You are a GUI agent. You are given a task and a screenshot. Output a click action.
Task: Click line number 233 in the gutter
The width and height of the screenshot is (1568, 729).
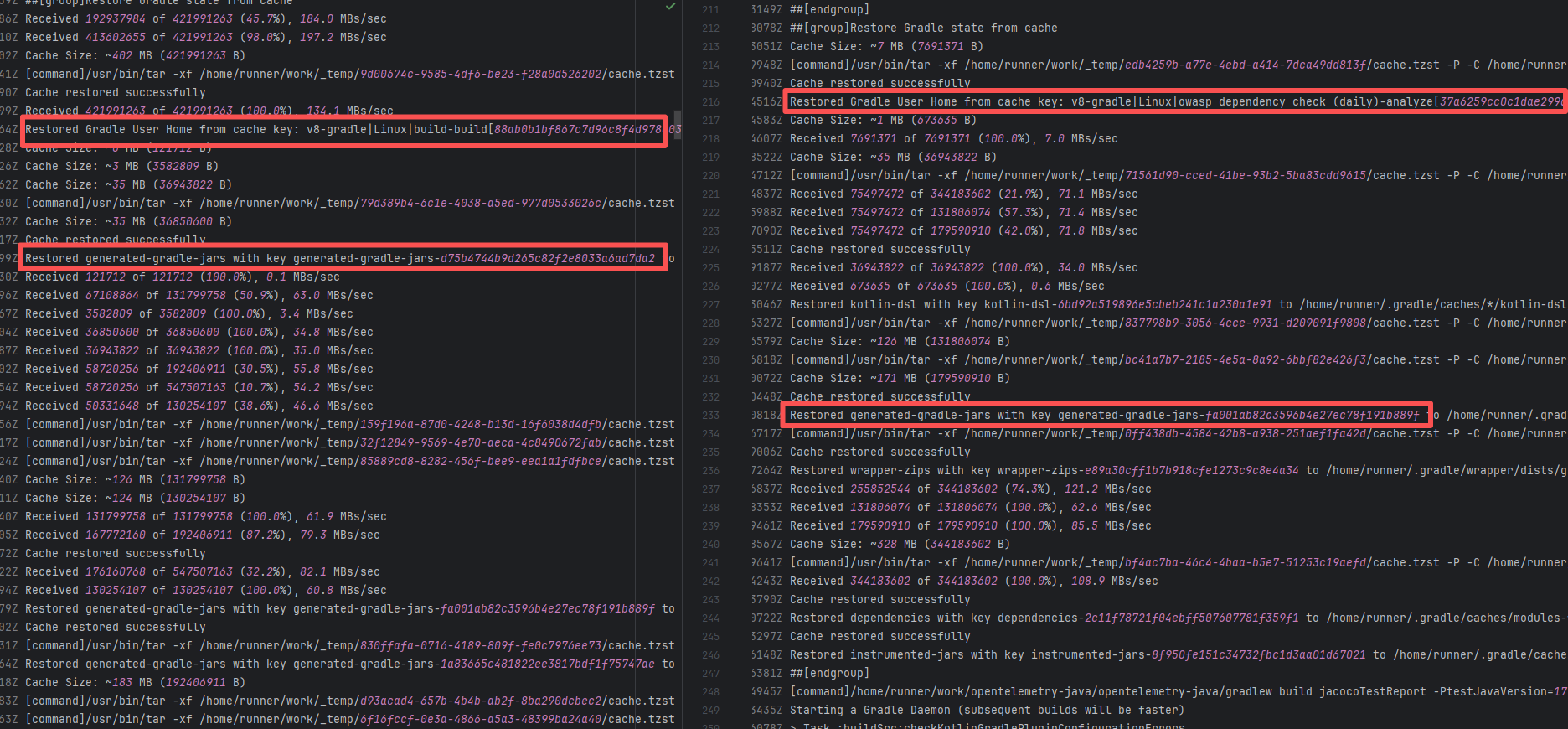[710, 416]
